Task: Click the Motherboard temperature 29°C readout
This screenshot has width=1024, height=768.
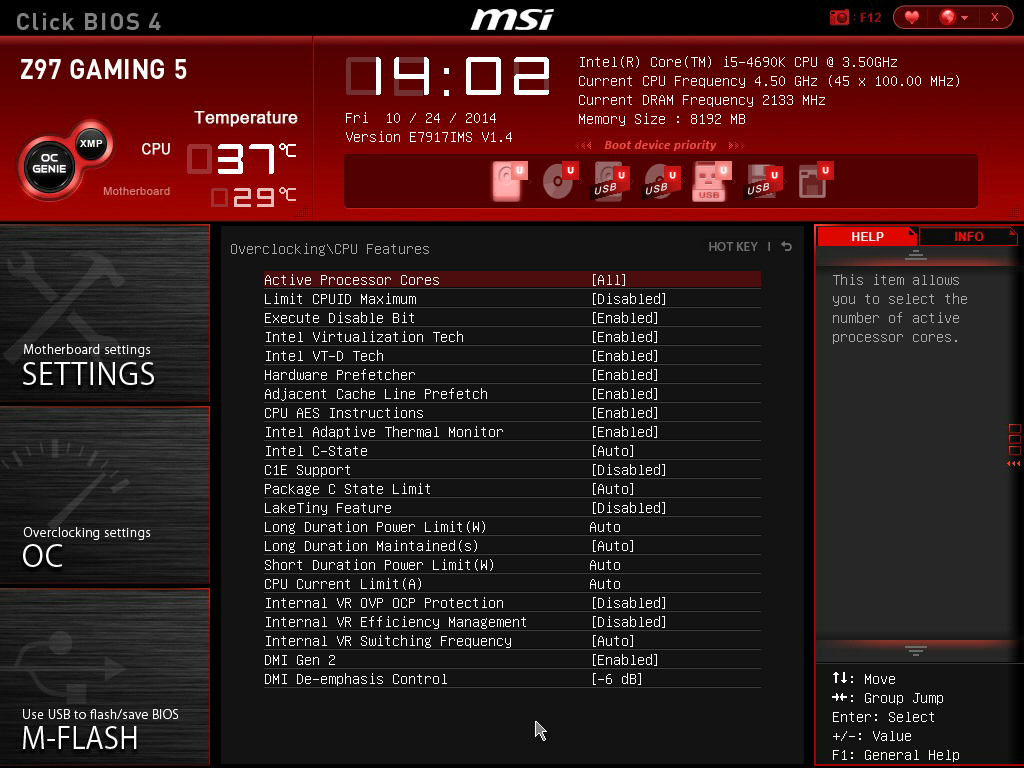Action: coord(254,197)
